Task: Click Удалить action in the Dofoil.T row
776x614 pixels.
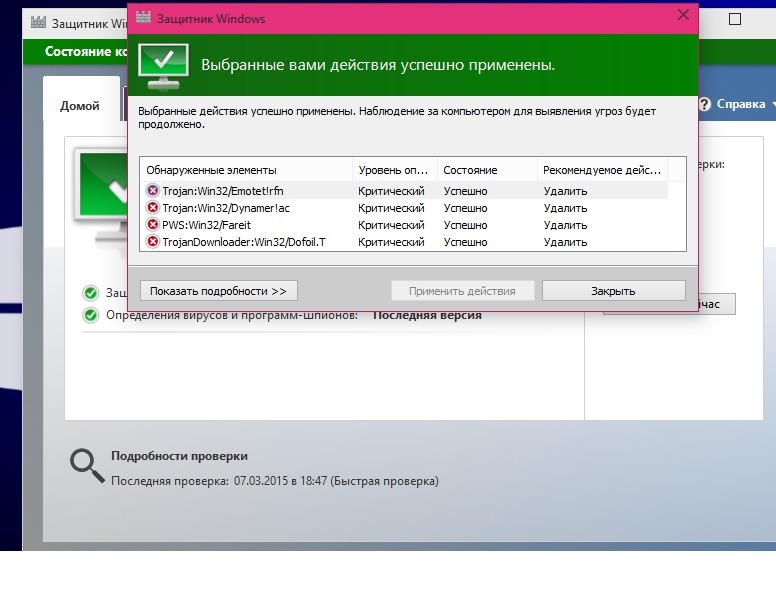Action: 565,242
